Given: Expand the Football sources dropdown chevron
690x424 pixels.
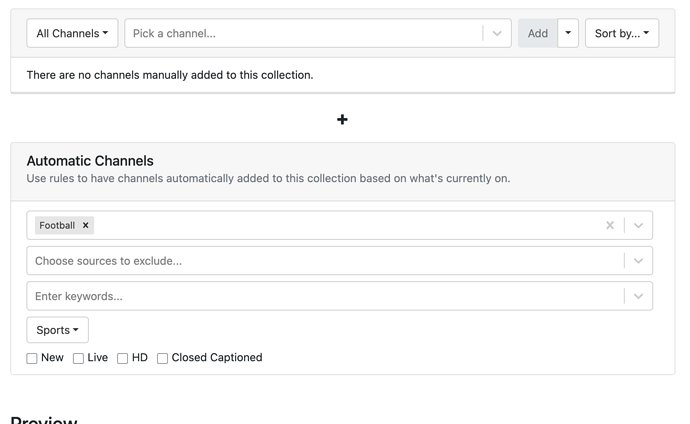Looking at the screenshot, I should [x=638, y=225].
